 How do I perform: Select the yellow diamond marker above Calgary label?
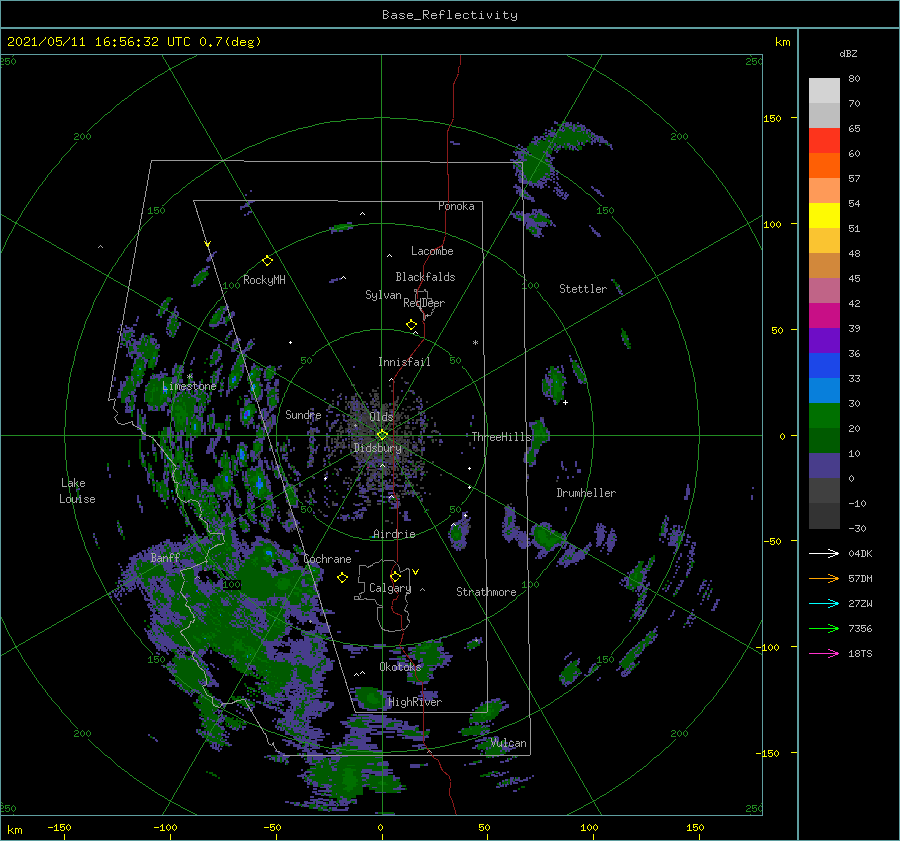tap(395, 576)
